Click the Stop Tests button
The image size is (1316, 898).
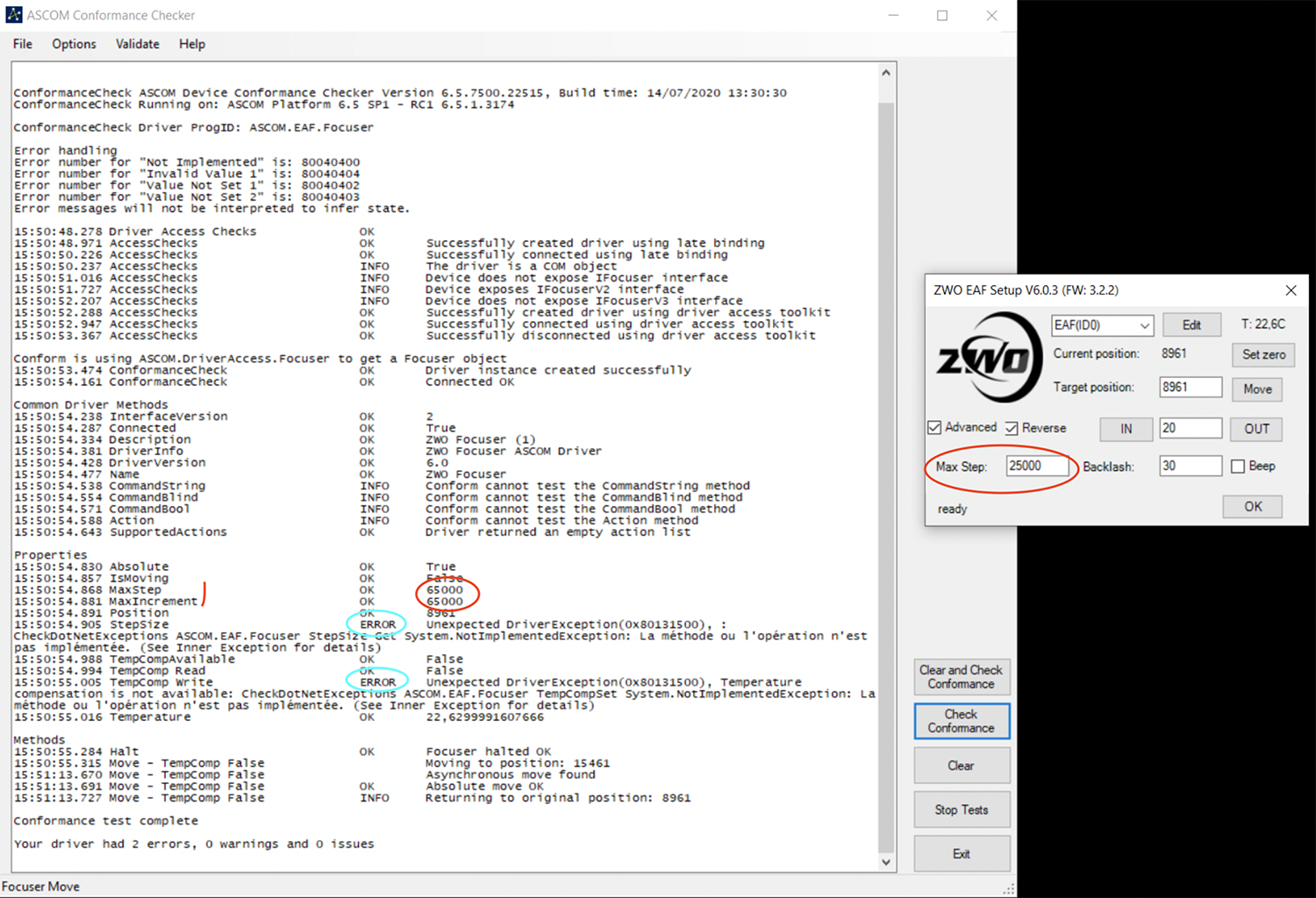click(962, 809)
